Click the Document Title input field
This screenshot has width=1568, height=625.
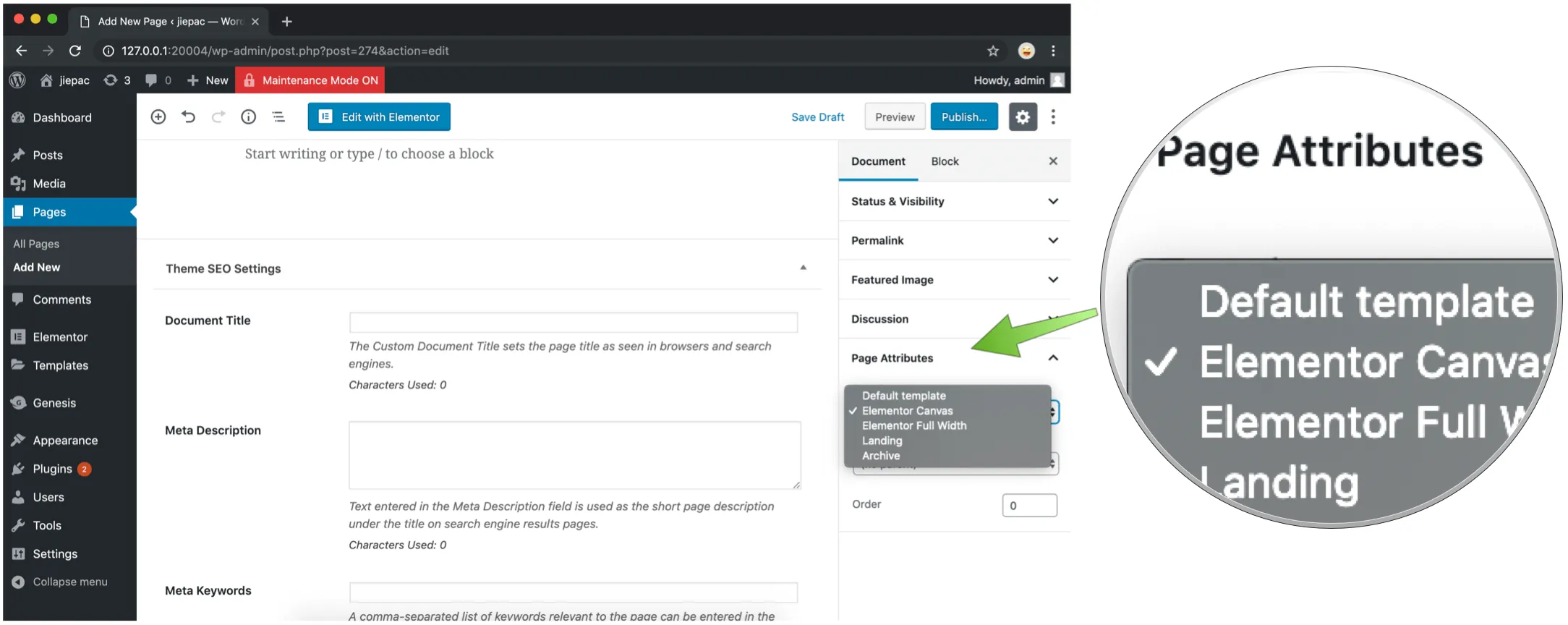click(x=574, y=323)
